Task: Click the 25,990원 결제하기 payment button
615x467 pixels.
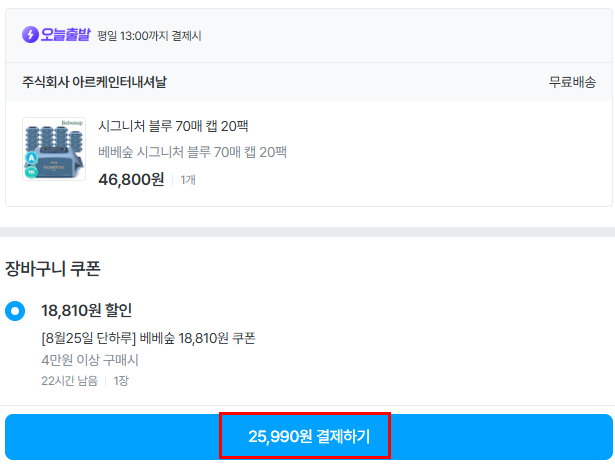Action: pyautogui.click(x=309, y=437)
